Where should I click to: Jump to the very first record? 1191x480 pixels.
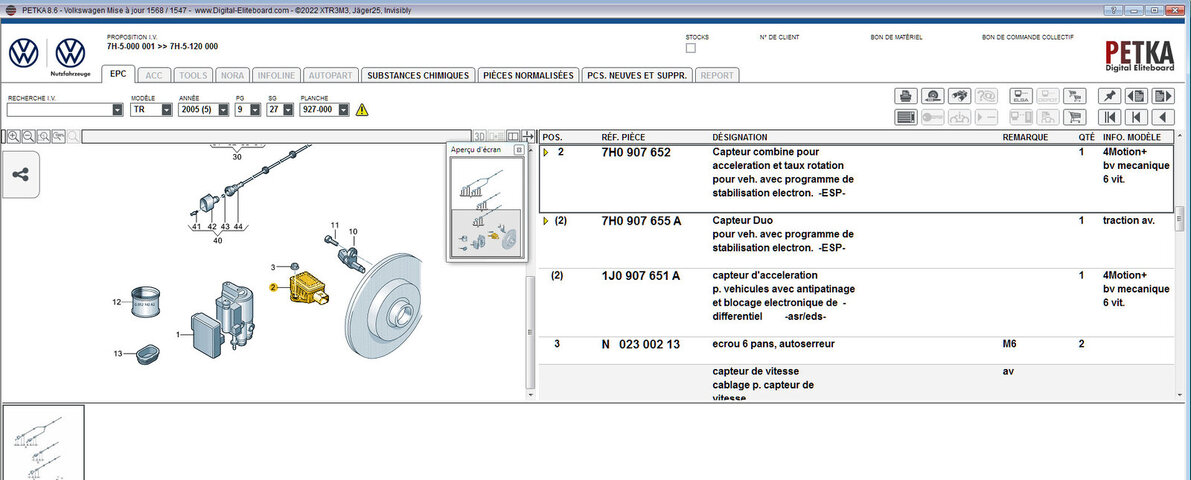click(x=1110, y=117)
